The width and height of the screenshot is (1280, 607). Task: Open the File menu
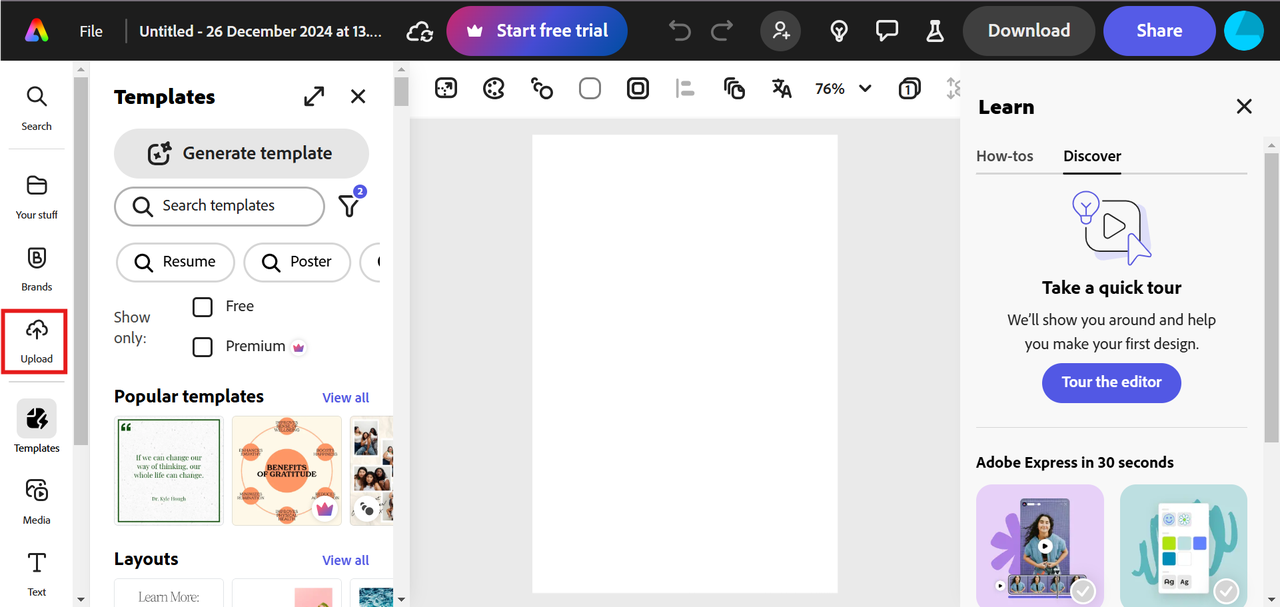pos(91,31)
